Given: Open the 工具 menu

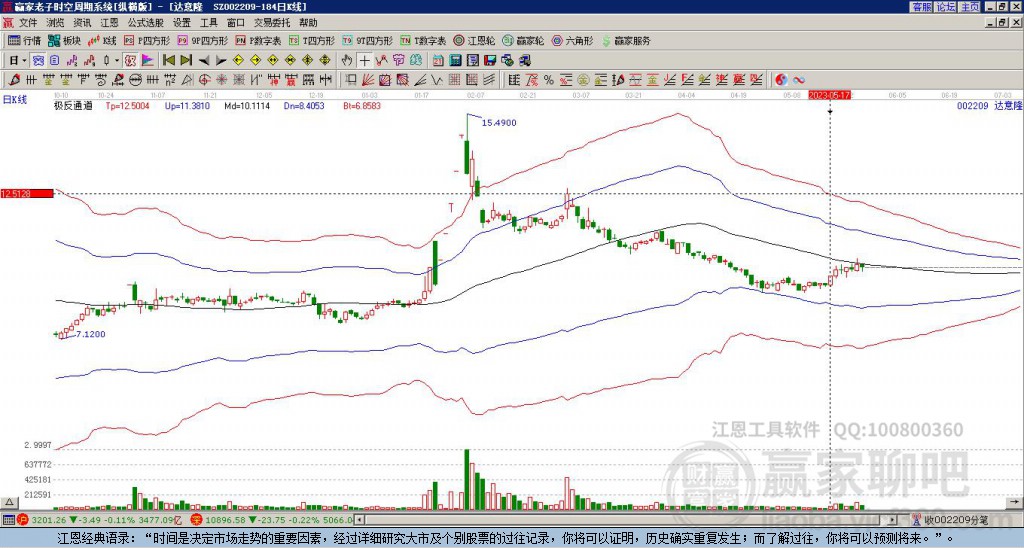Looking at the screenshot, I should point(208,23).
